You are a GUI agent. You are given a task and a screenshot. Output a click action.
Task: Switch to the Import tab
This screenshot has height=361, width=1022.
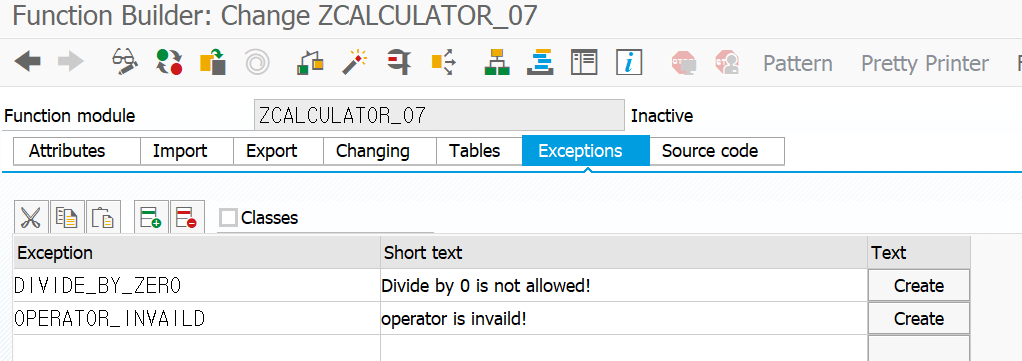point(187,151)
